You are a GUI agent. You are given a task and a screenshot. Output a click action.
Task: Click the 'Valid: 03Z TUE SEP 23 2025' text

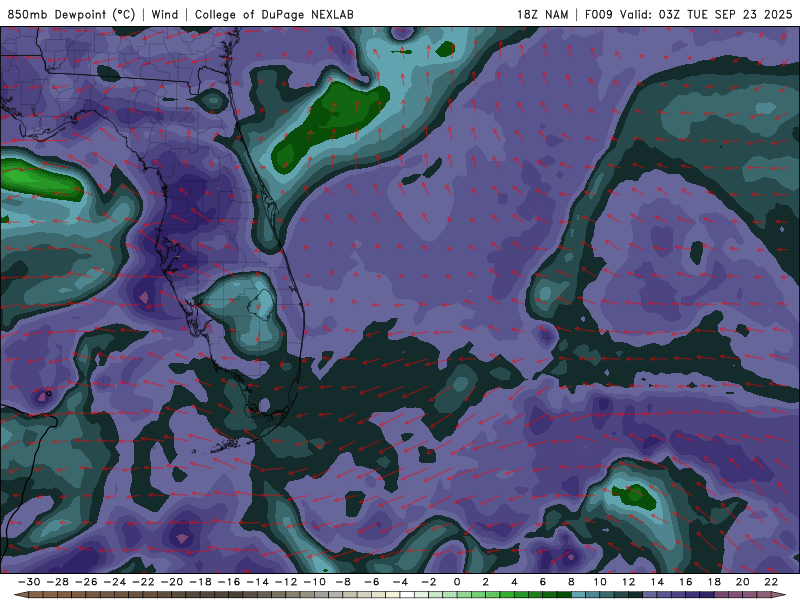(x=706, y=15)
